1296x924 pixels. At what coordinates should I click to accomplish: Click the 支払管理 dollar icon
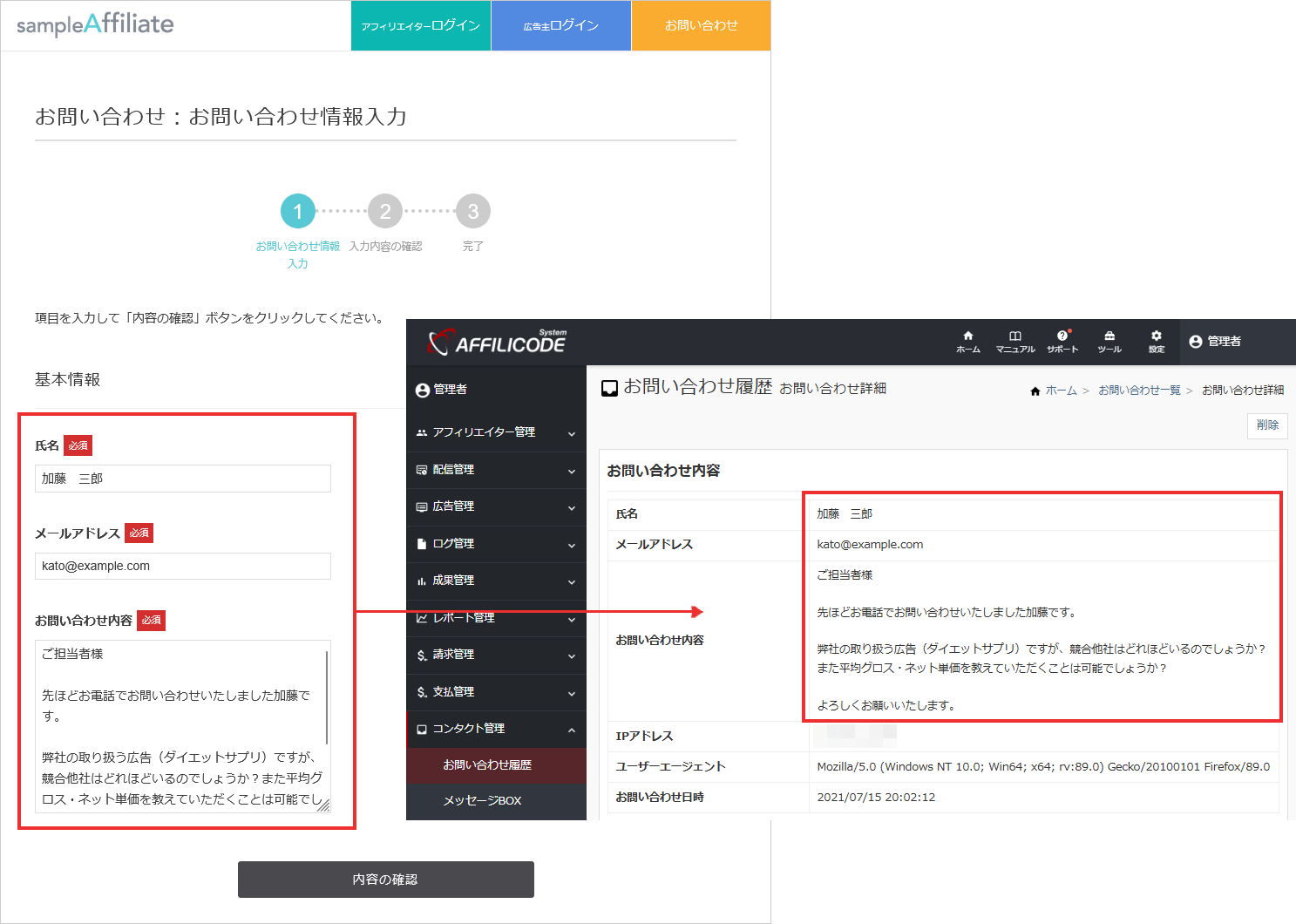422,691
